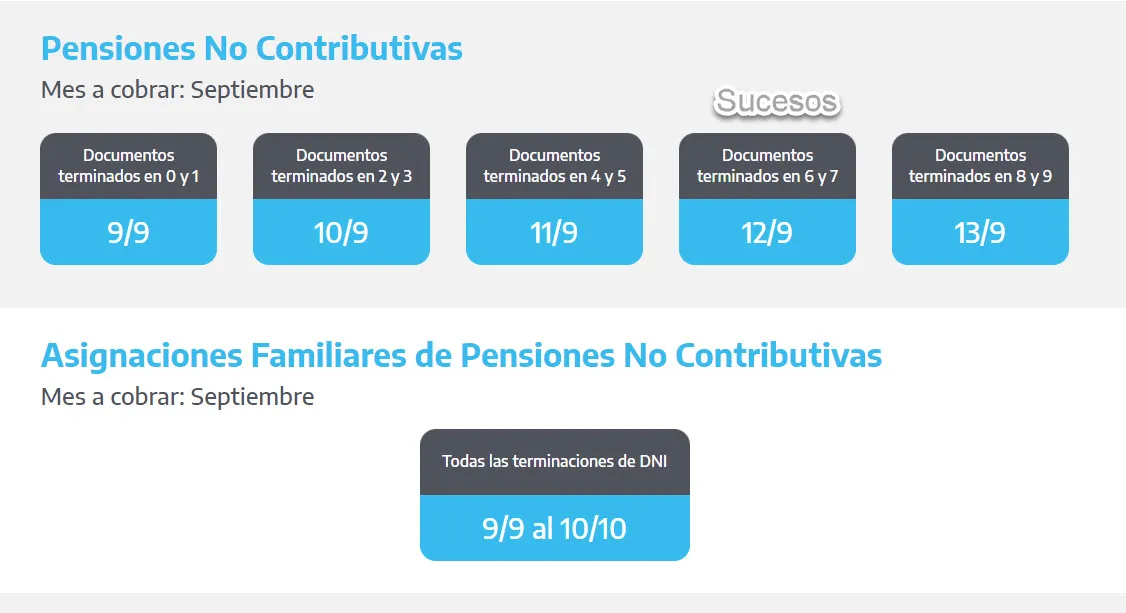
Task: Click the "Pensiones No Contributivas" heading
Action: point(251,48)
